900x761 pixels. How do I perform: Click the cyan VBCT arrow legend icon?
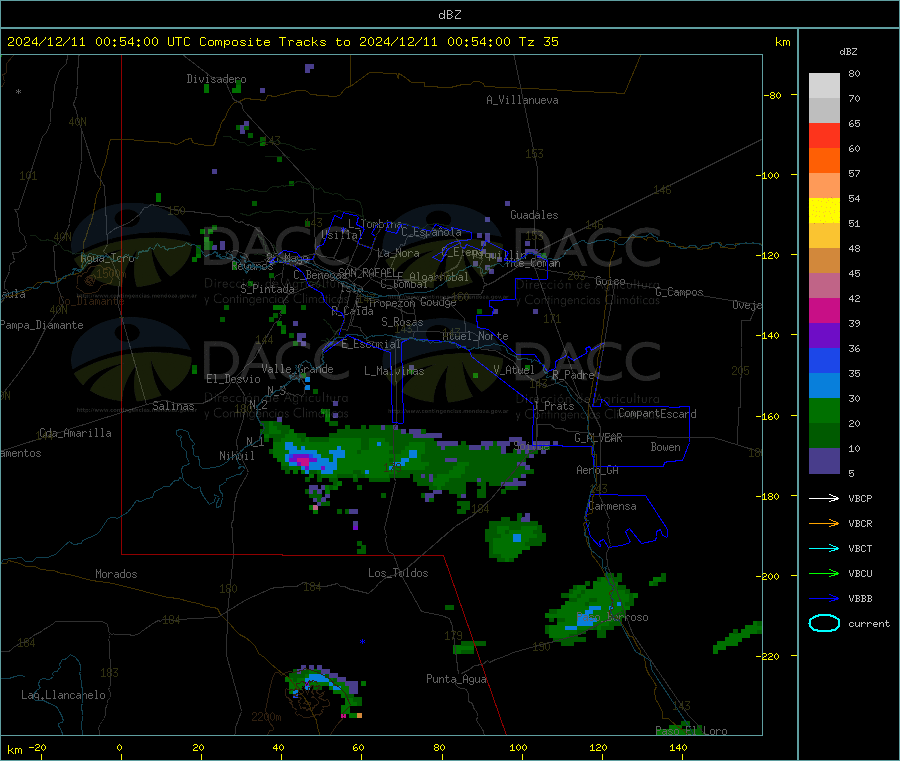tap(824, 549)
